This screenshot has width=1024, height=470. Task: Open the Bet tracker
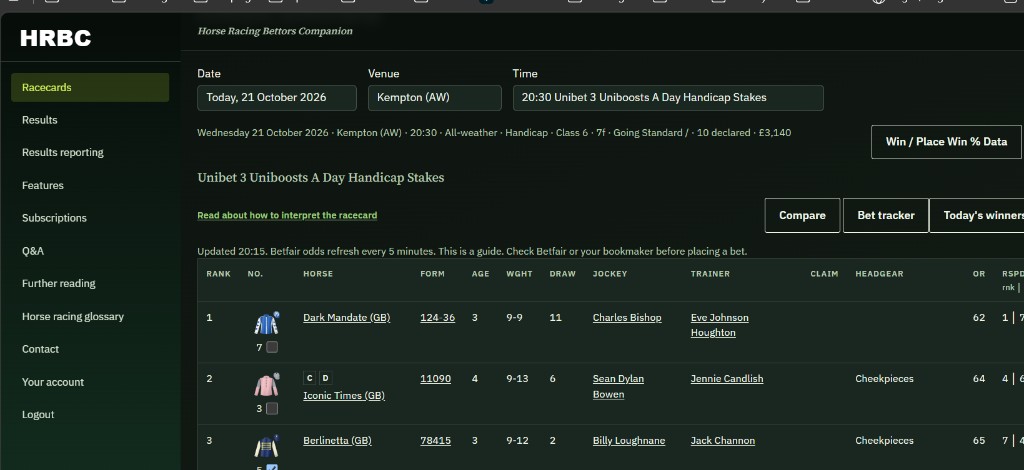point(886,215)
